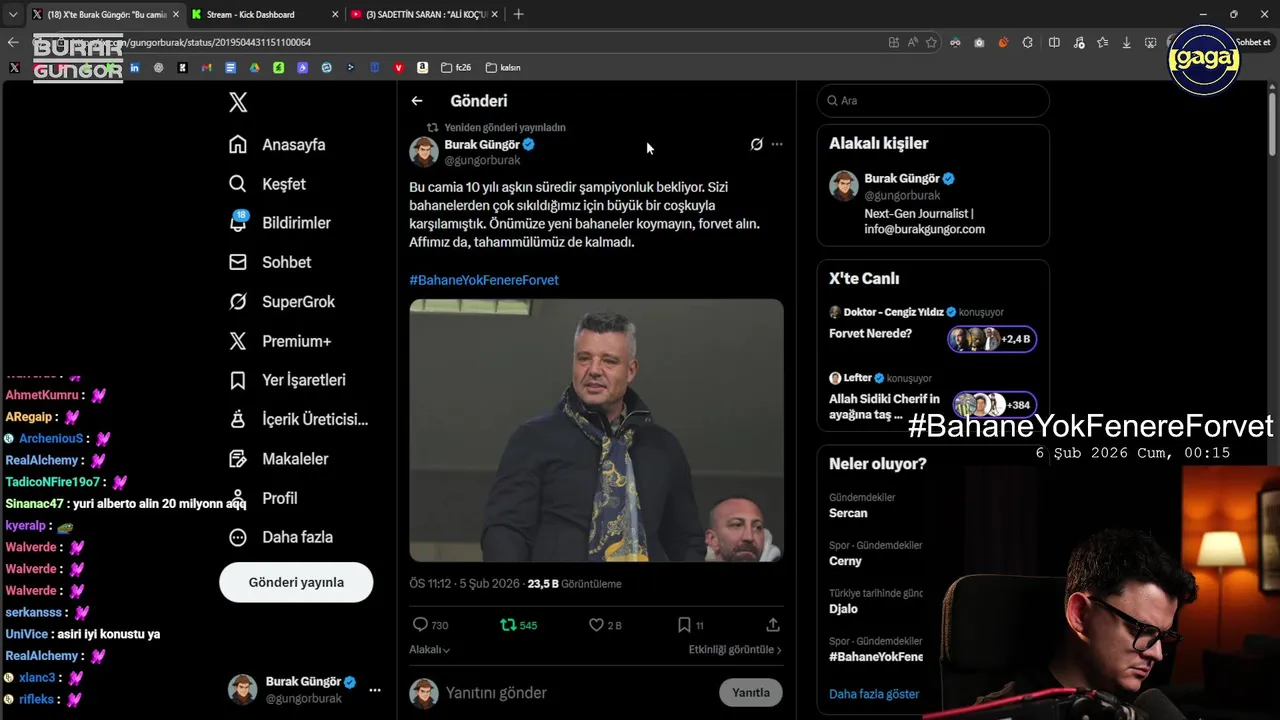Click the browser back button
The height and width of the screenshot is (720, 1280).
[13, 42]
